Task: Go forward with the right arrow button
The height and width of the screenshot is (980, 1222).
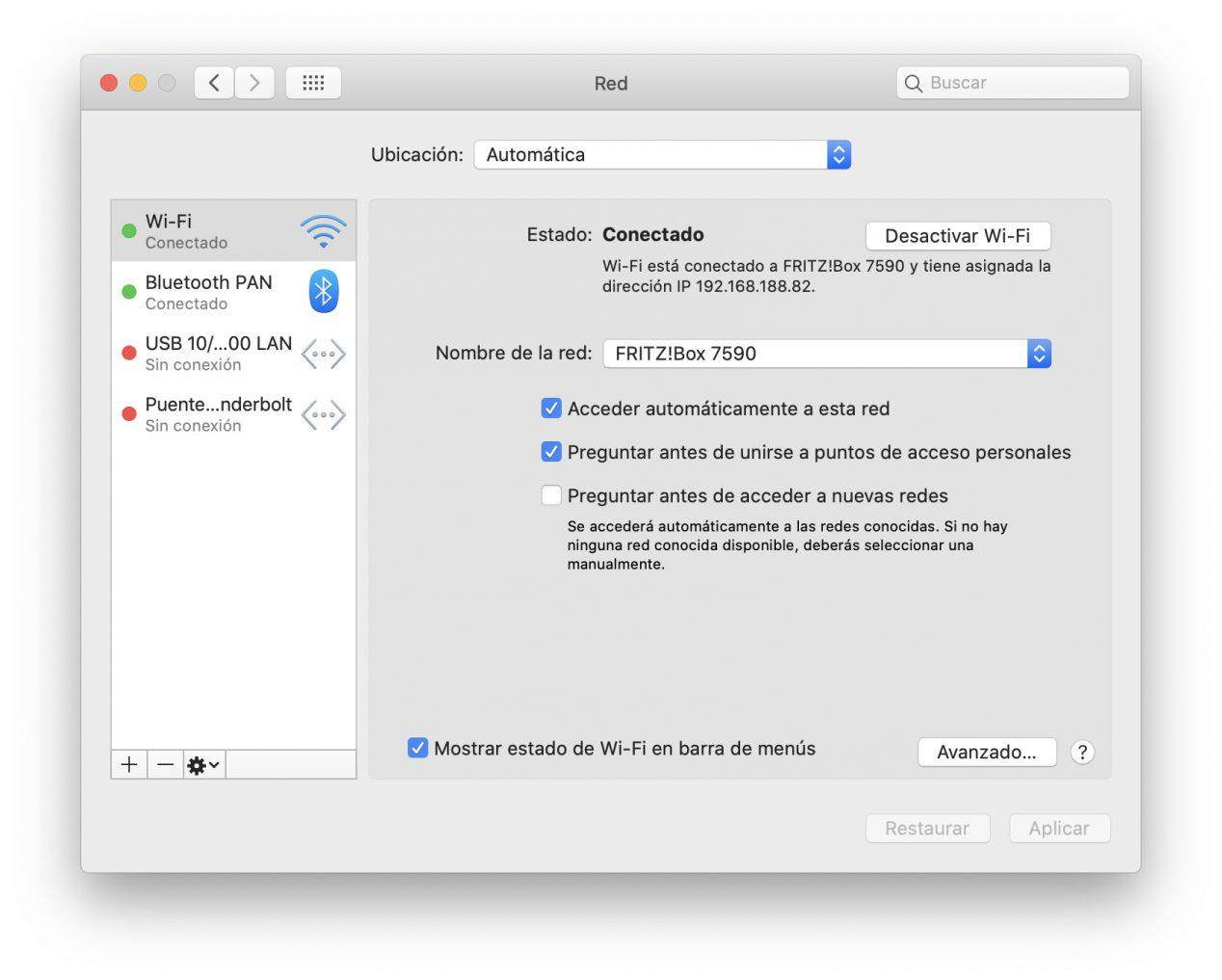Action: coord(254,83)
